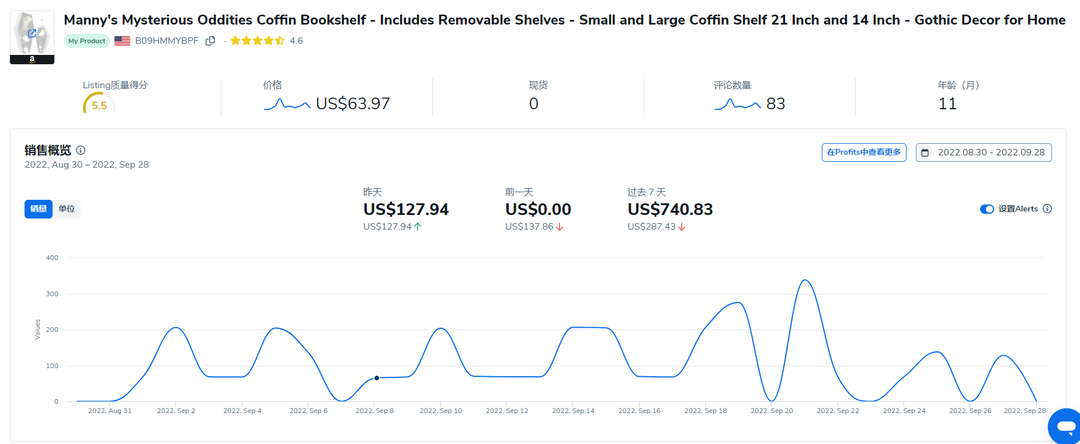Switch chart to 单位 view
The image size is (1080, 444).
pos(66,209)
